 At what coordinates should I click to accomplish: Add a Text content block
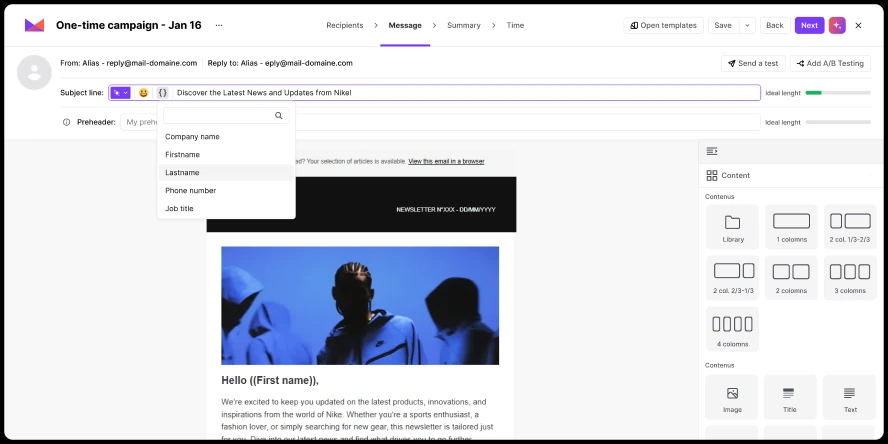pos(849,397)
